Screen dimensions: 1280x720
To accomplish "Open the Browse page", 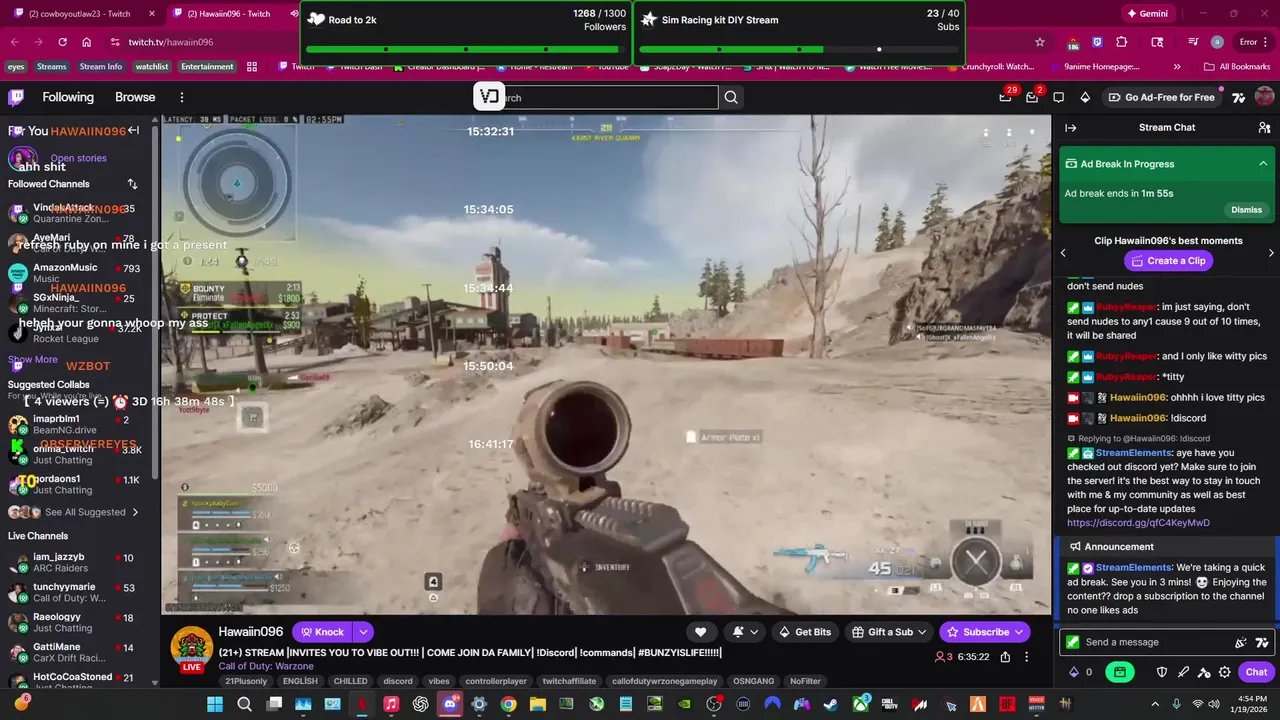I will 135,97.
